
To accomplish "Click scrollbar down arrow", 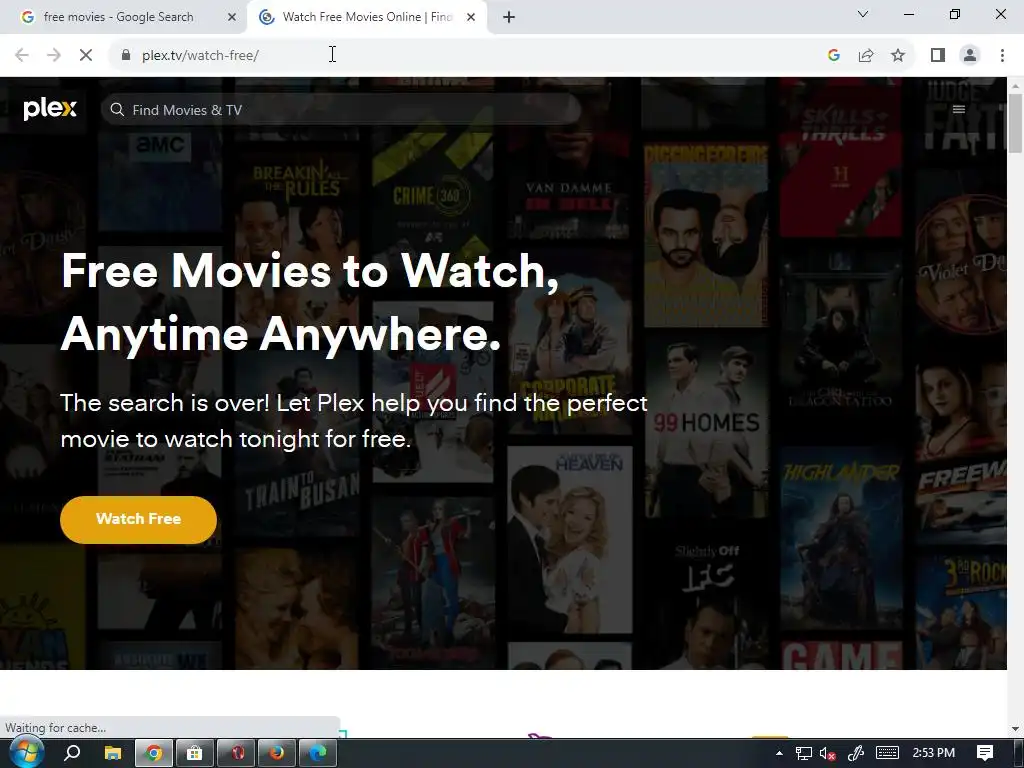I will tap(1016, 729).
